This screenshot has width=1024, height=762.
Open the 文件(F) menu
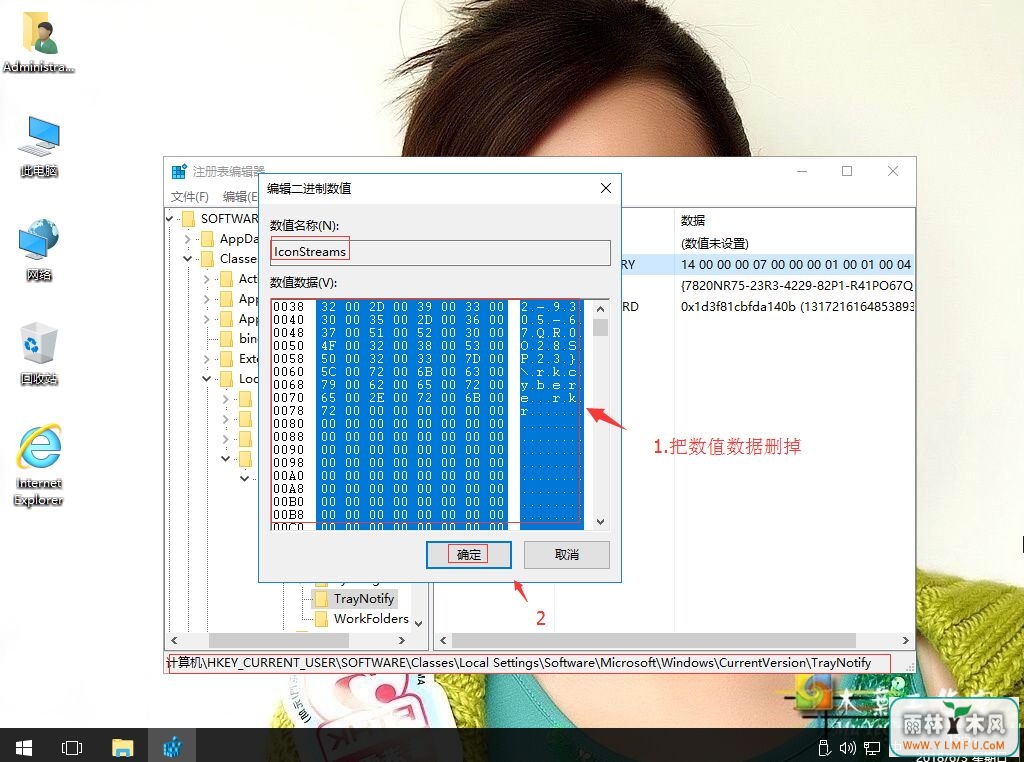pos(190,197)
